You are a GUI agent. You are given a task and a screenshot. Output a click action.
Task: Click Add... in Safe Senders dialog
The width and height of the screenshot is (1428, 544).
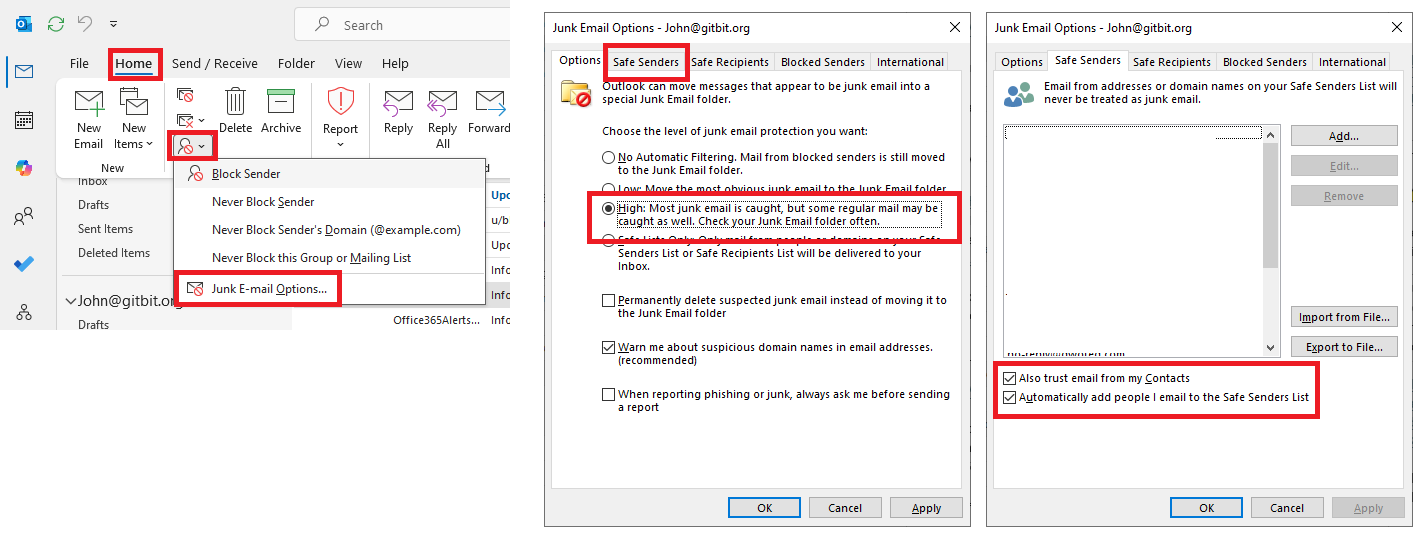point(1344,135)
